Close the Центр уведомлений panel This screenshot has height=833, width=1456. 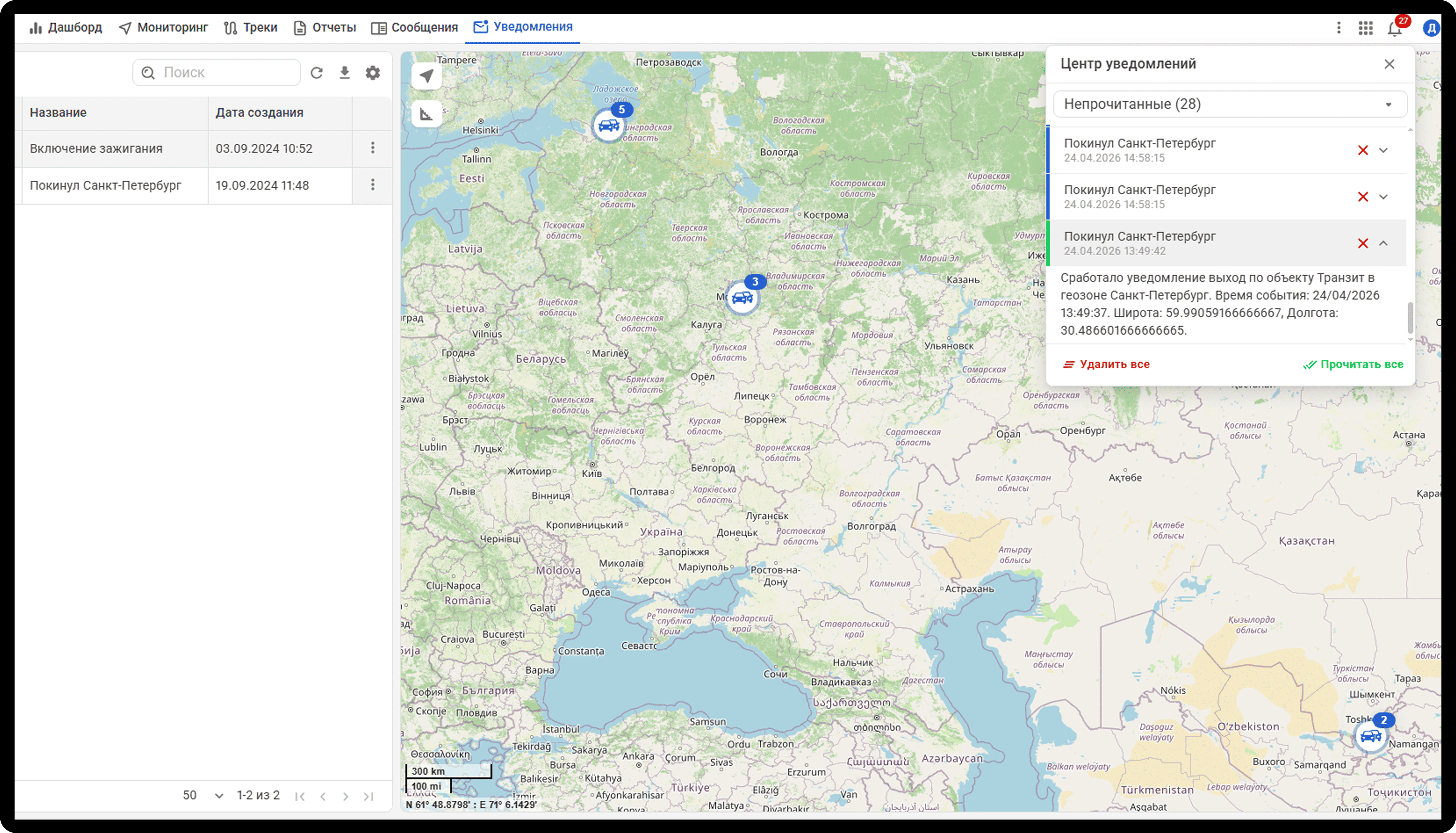coord(1389,64)
